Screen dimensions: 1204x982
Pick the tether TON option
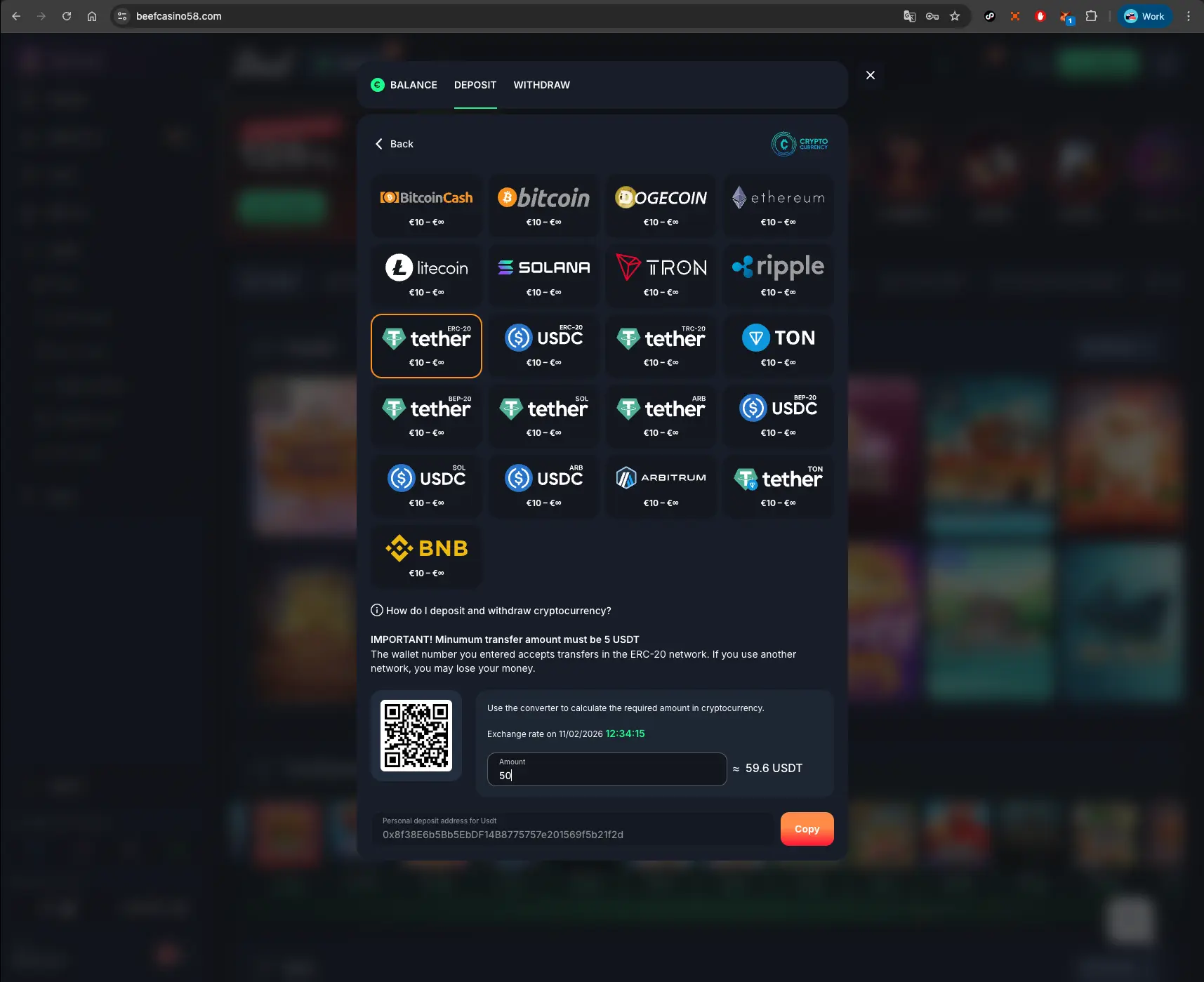tap(778, 486)
